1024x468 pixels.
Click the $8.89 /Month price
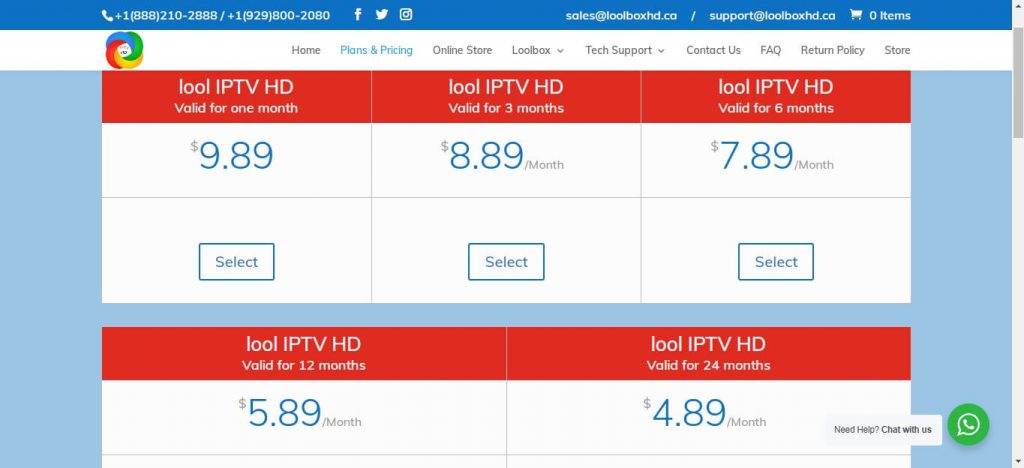click(x=502, y=157)
